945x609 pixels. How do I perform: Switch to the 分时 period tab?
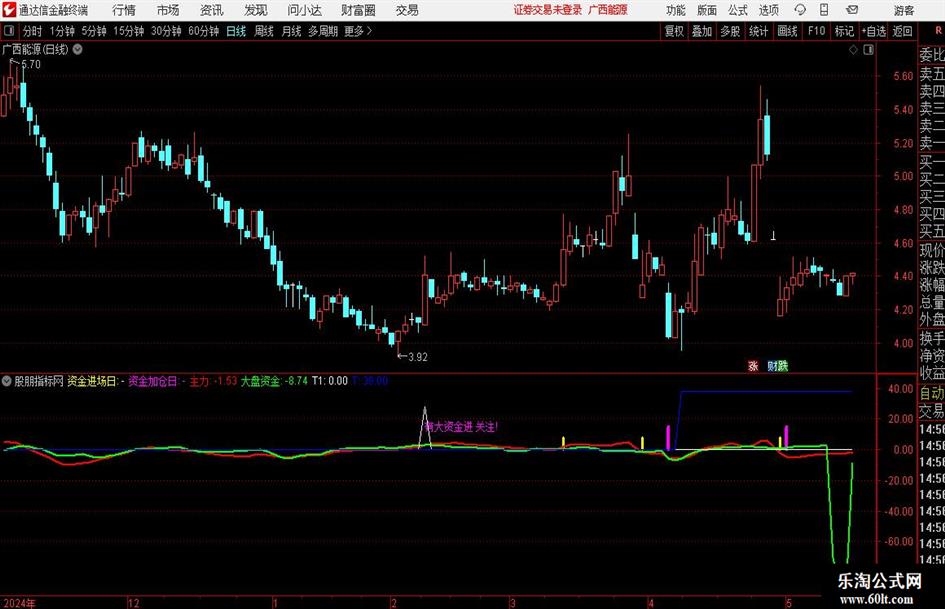click(32, 31)
